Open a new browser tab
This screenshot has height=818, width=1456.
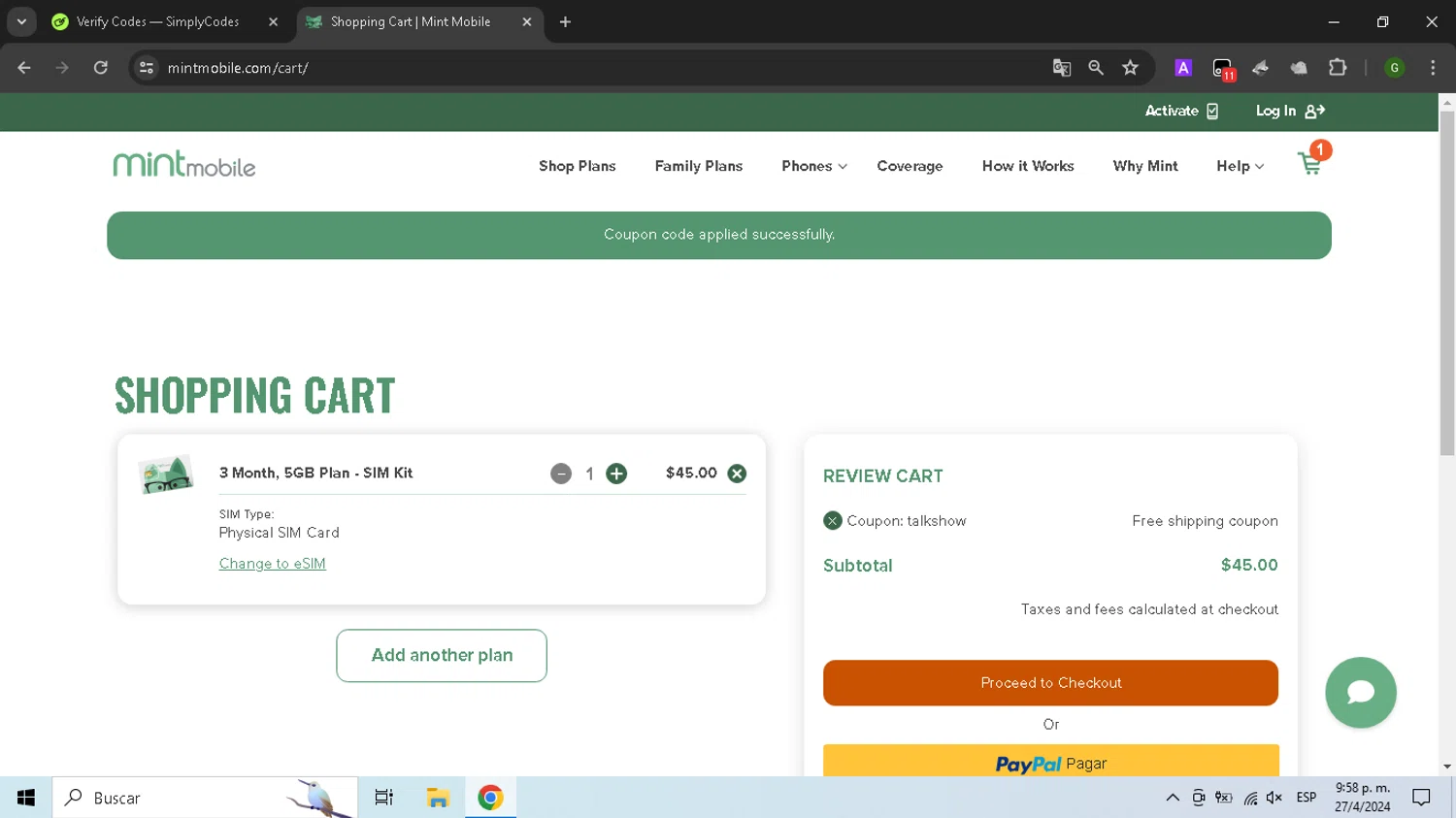click(x=565, y=21)
